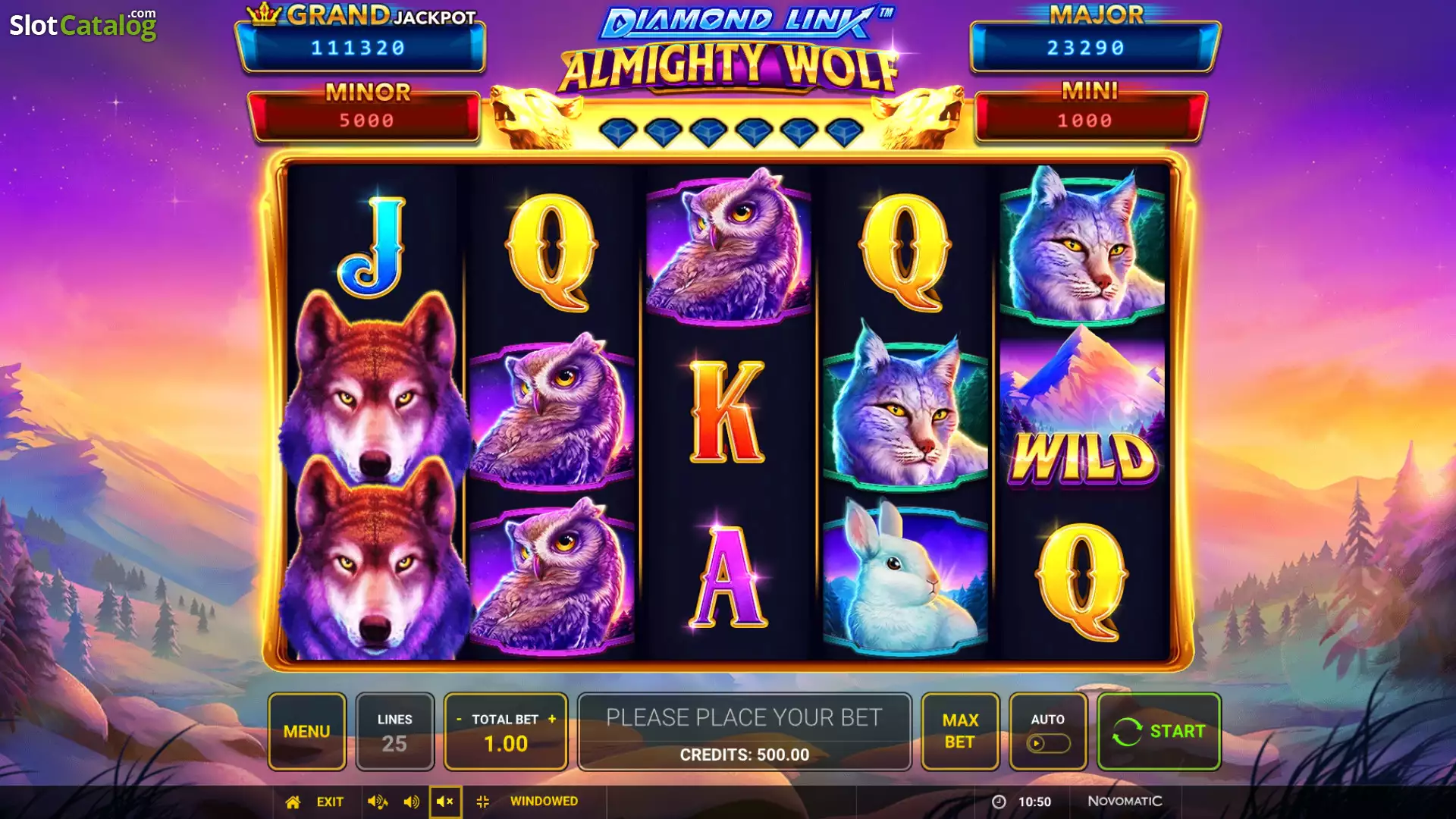Toggle the AUTO play switch
The height and width of the screenshot is (819, 1456).
click(1048, 743)
